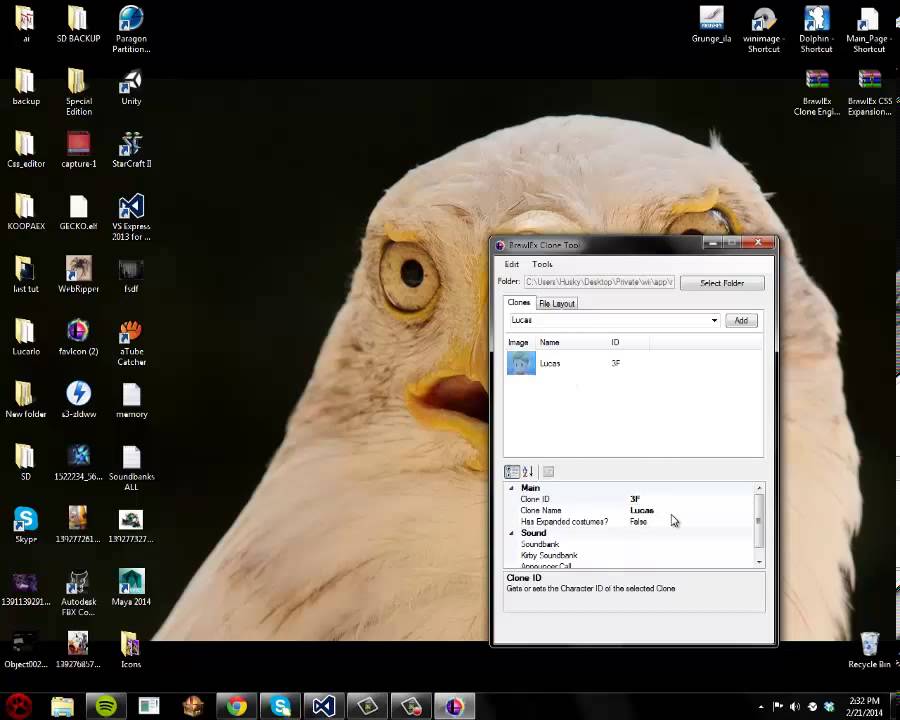Click the volume icon in system tray
The image size is (900, 720).
pos(795,707)
